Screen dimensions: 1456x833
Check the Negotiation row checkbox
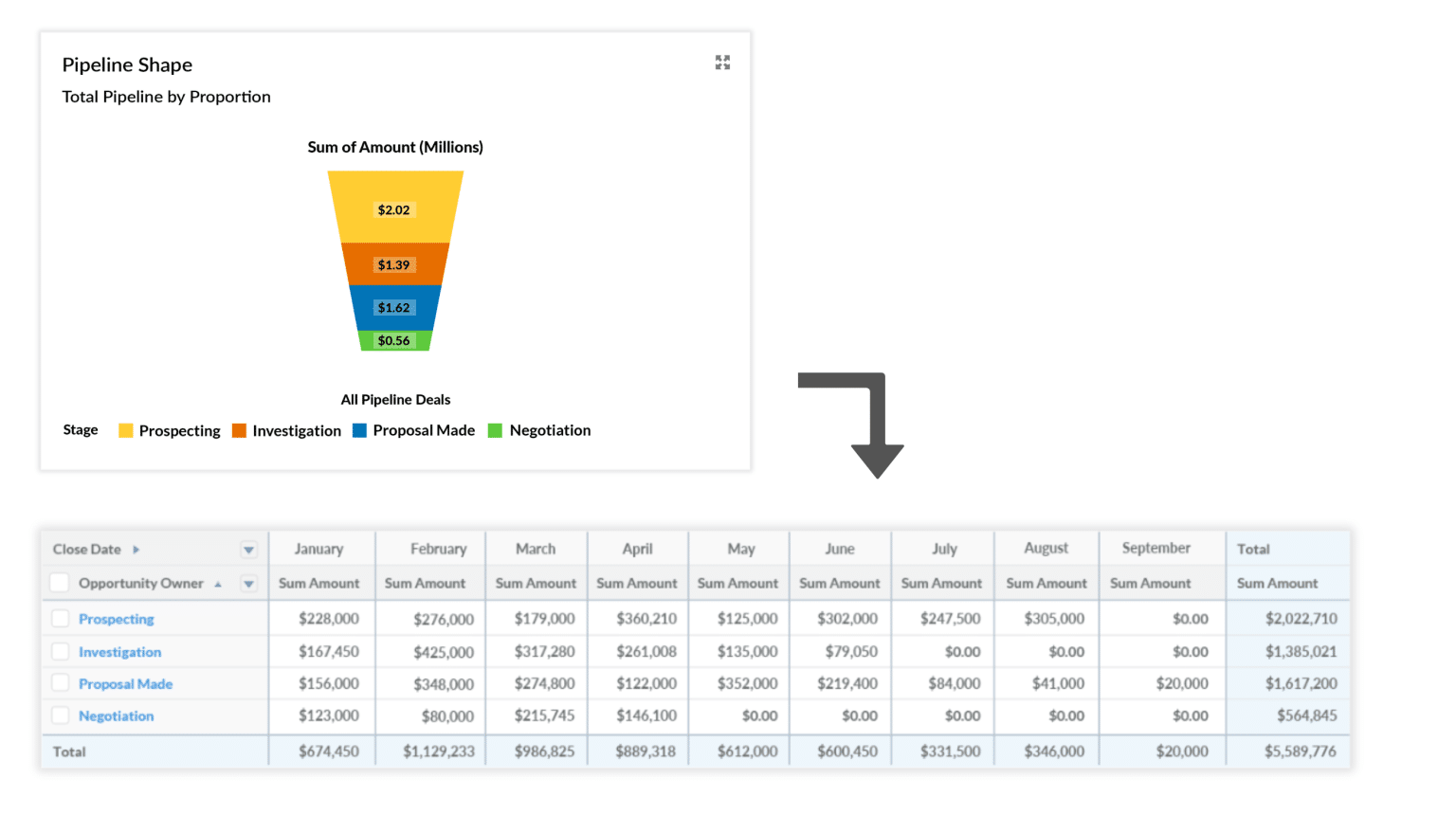(x=62, y=715)
